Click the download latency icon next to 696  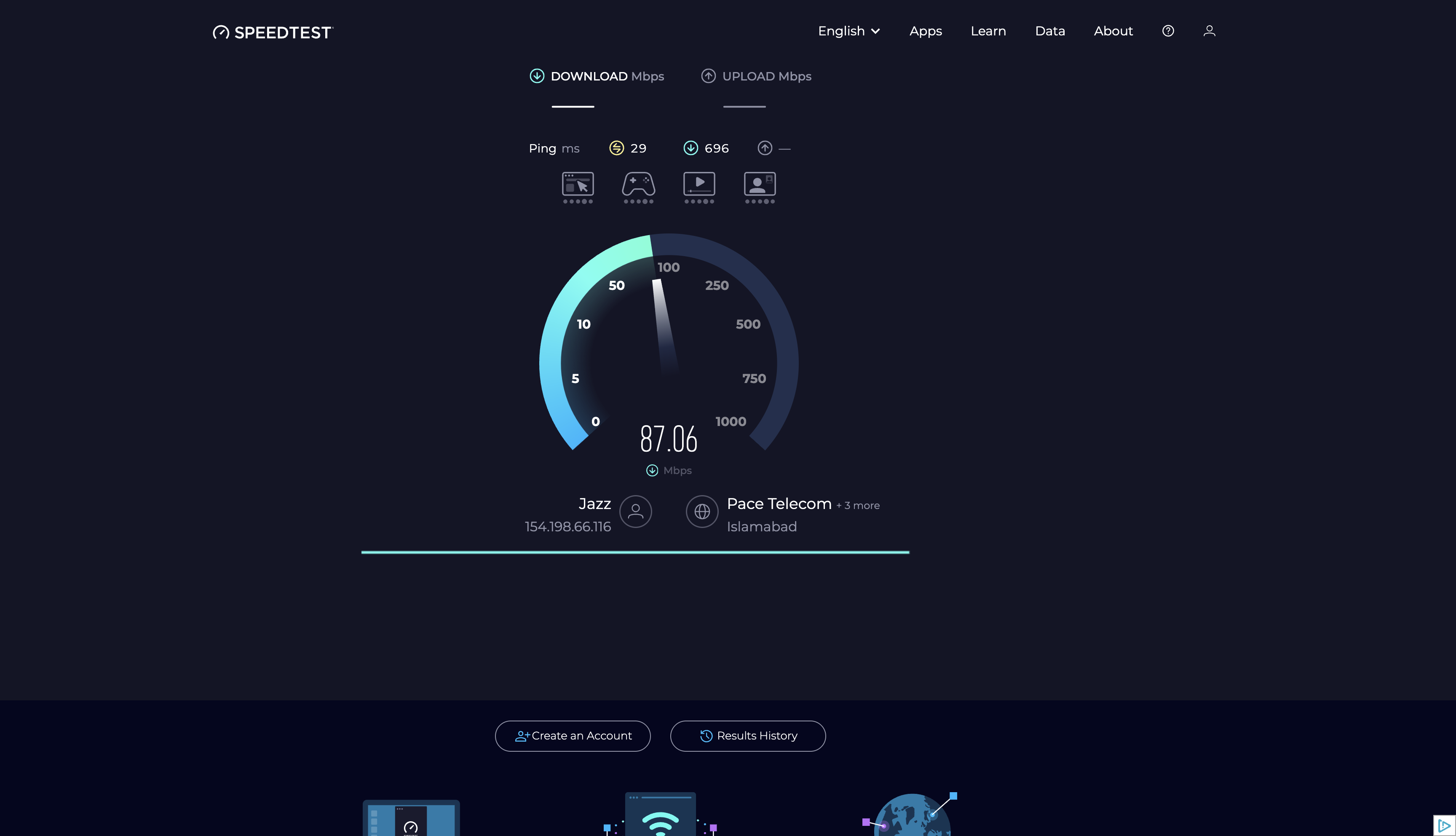[691, 148]
